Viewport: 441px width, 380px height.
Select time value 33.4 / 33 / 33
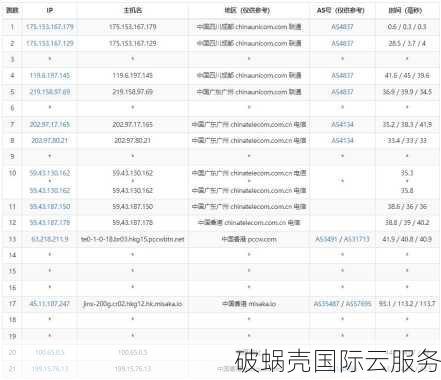click(407, 140)
